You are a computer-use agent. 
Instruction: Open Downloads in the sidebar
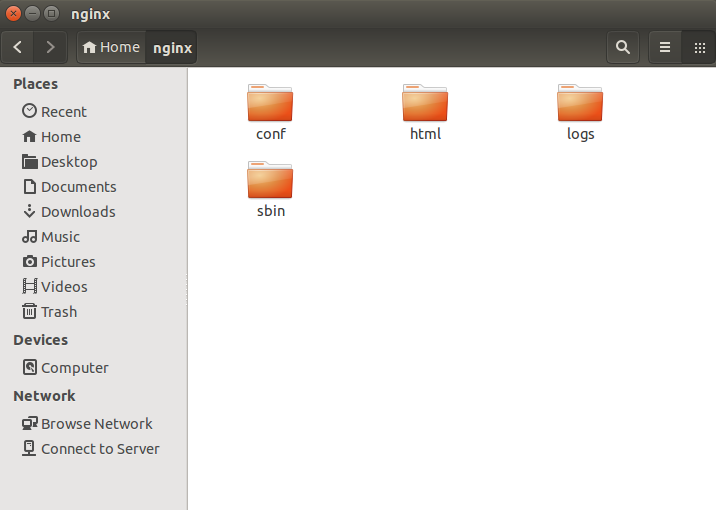(x=94, y=212)
